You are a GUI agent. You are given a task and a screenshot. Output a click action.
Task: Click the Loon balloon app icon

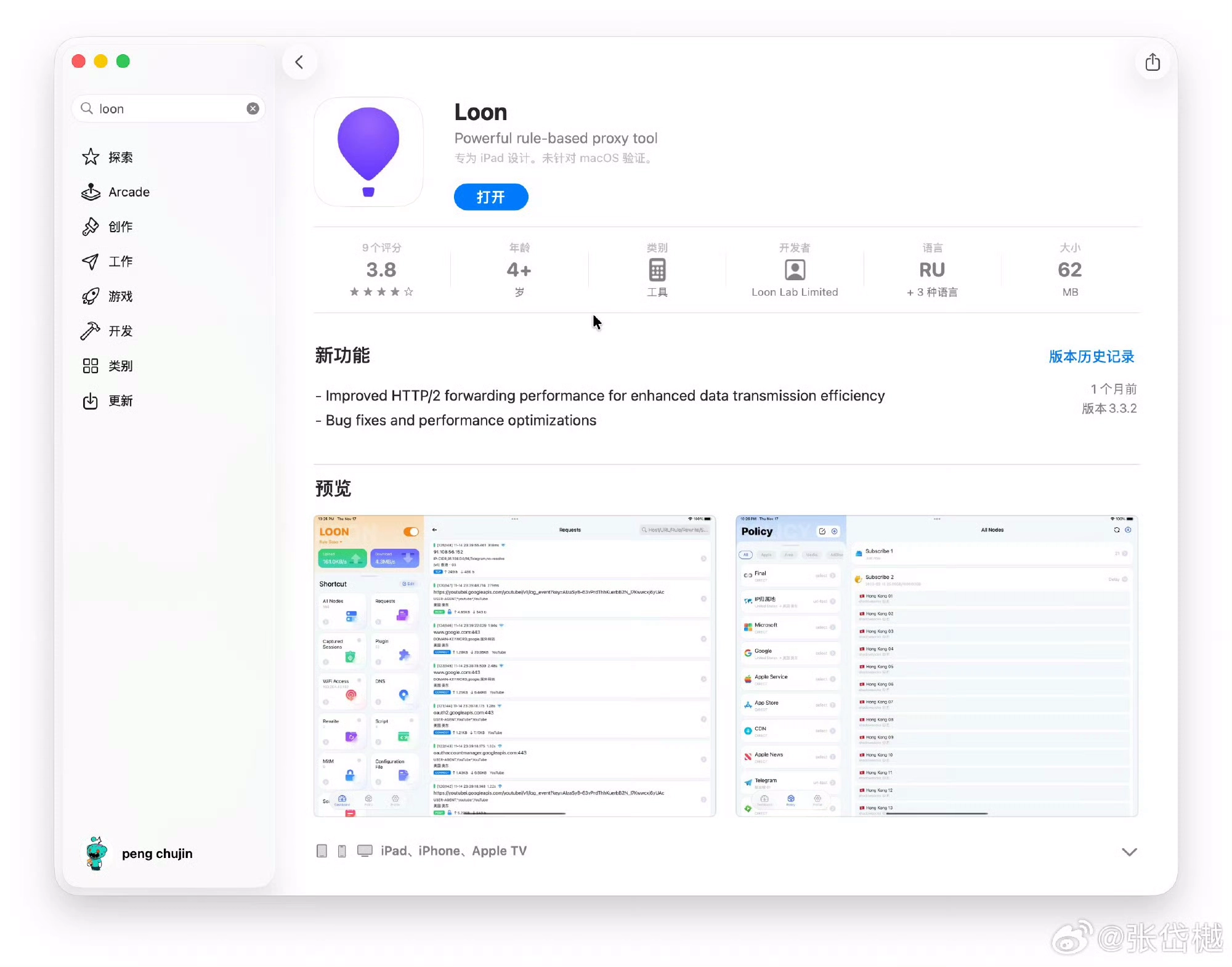pyautogui.click(x=368, y=152)
